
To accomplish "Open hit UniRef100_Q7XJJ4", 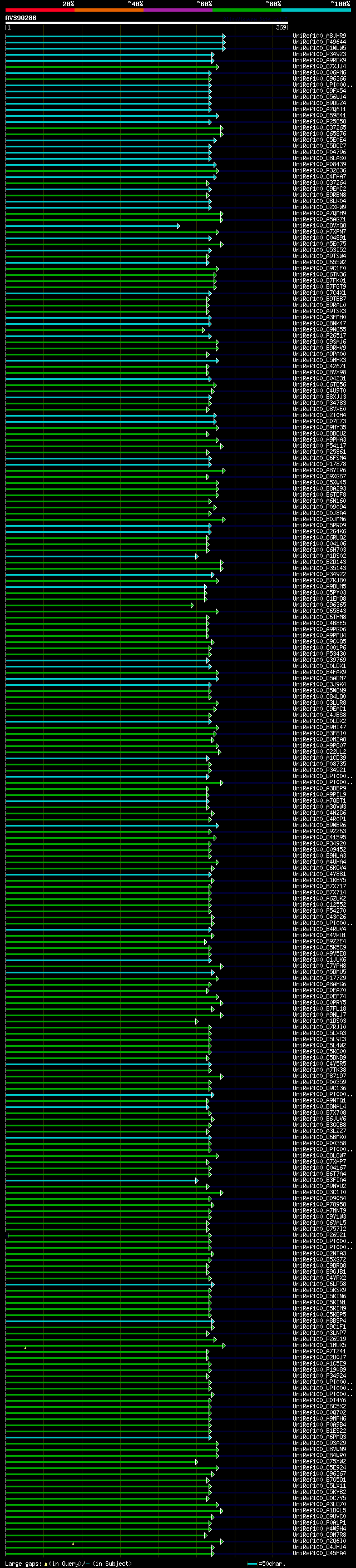I will click(319, 66).
